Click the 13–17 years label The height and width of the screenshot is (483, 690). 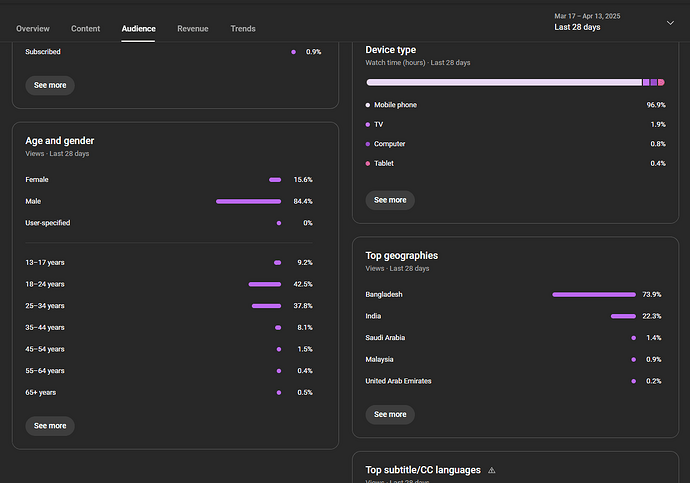45,263
